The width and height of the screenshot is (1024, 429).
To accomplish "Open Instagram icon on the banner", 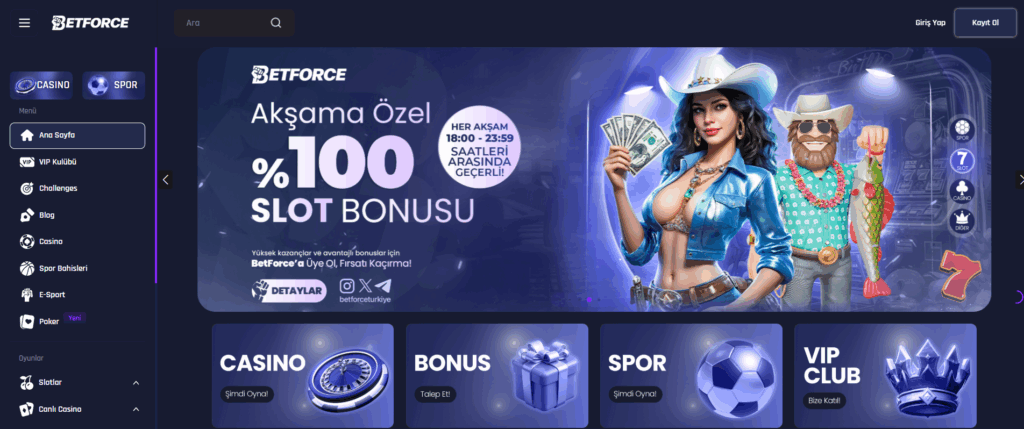I will 347,285.
